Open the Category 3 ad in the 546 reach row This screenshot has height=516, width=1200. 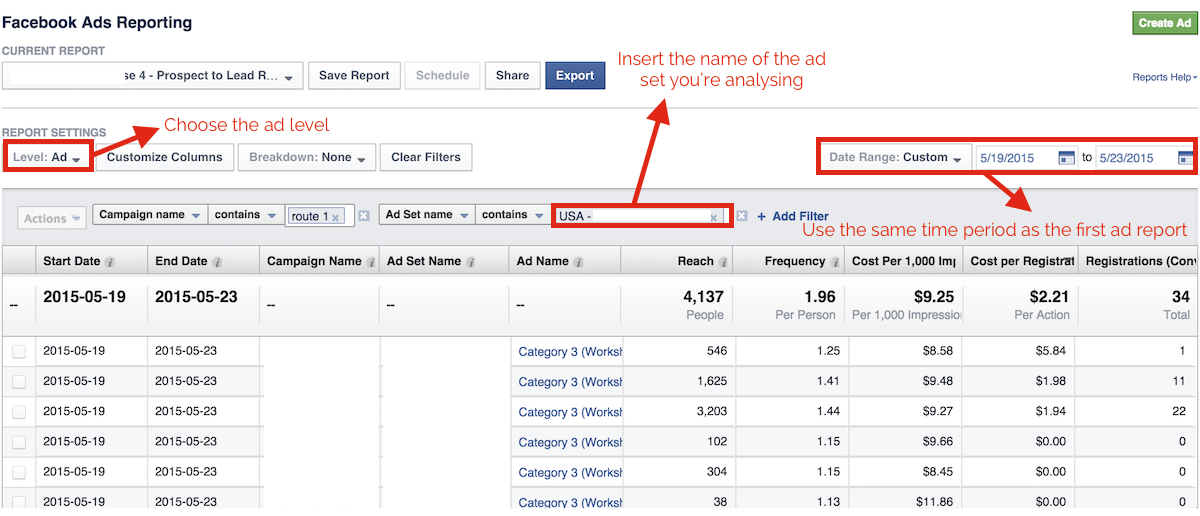(570, 352)
